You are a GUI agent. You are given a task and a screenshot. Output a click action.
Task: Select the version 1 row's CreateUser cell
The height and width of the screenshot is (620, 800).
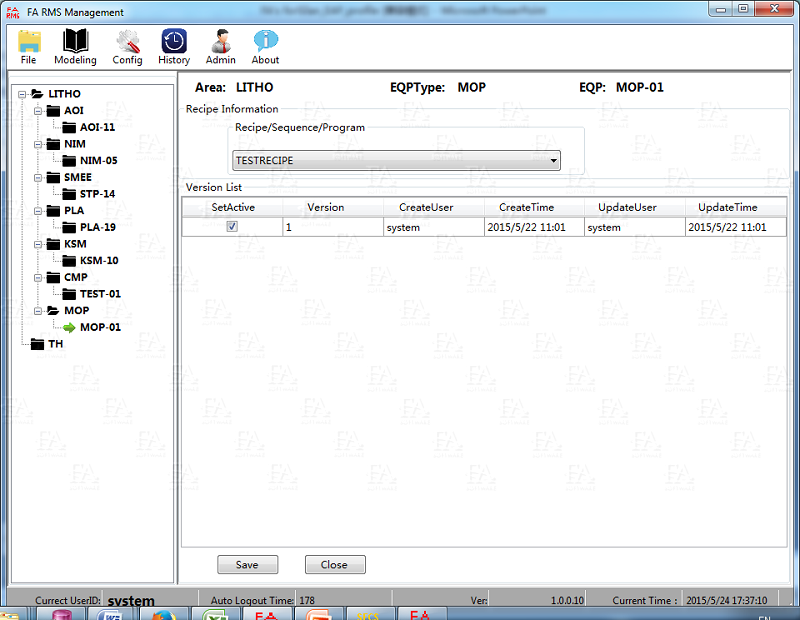tap(434, 227)
